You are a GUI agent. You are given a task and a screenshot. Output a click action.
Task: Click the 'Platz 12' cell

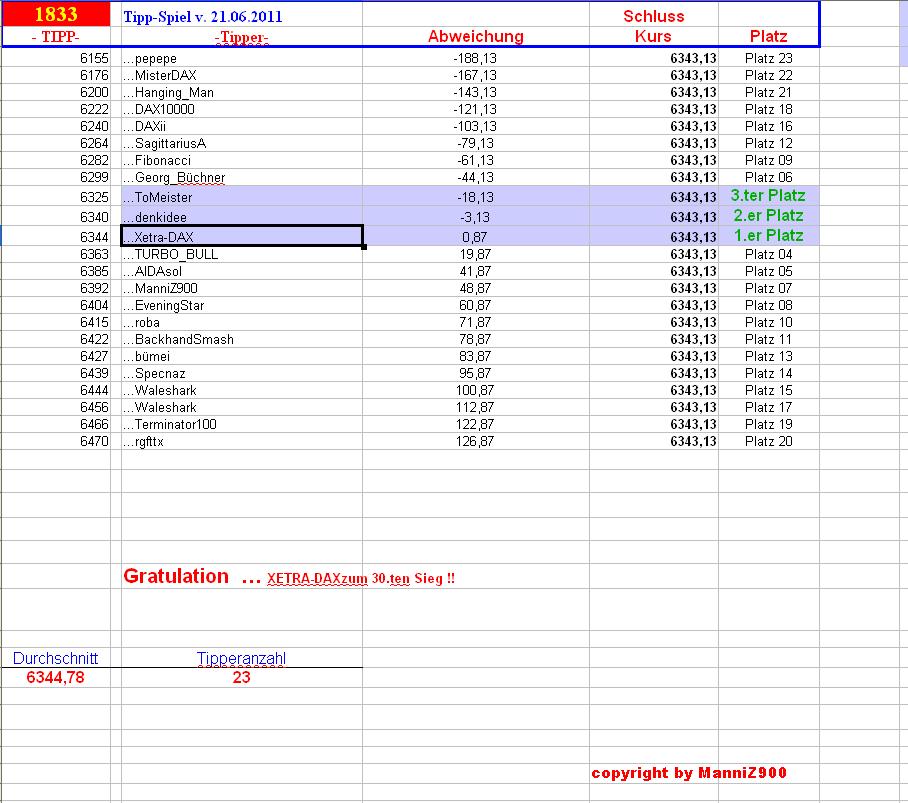point(768,144)
